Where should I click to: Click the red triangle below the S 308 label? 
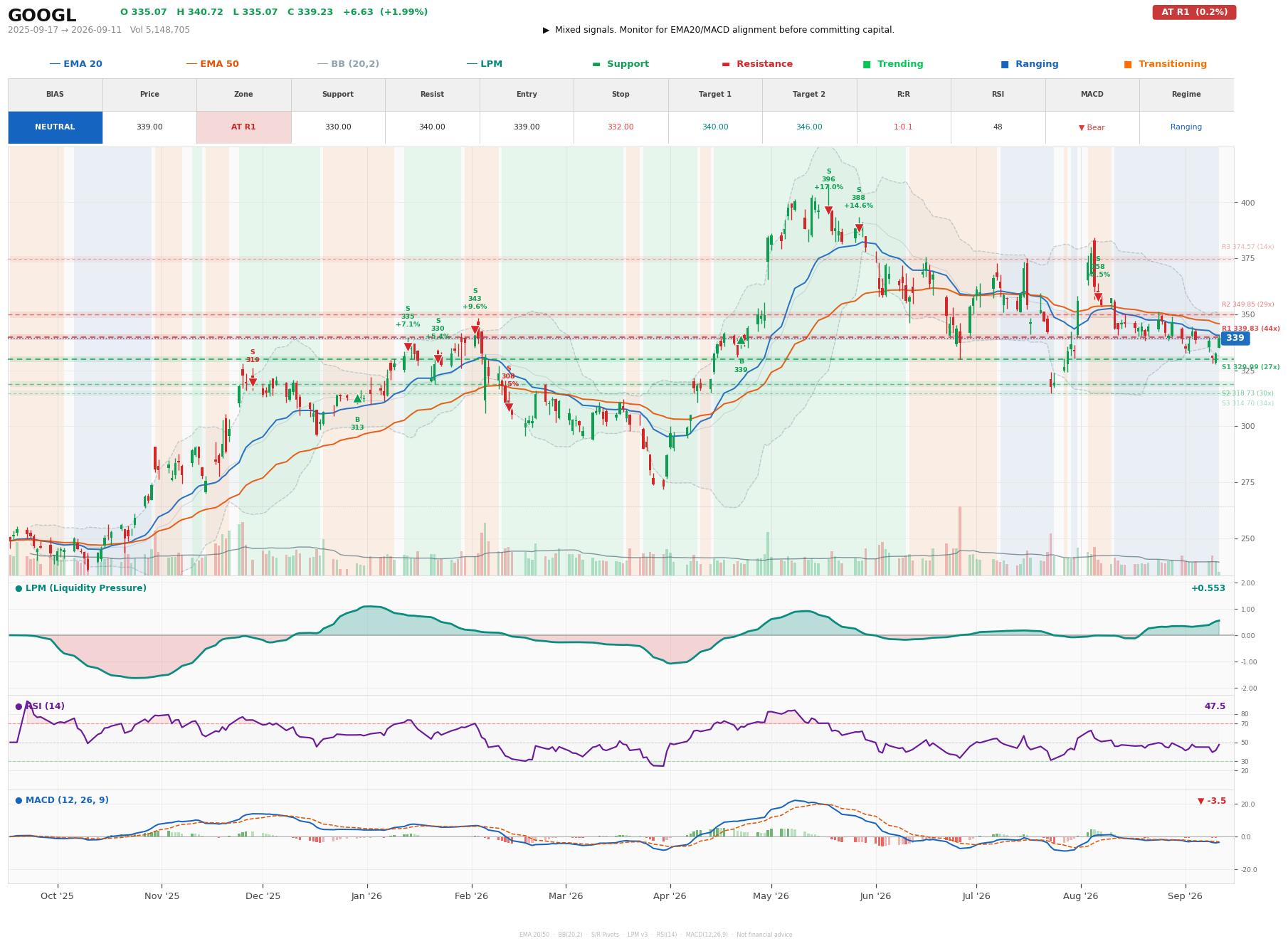click(x=509, y=408)
